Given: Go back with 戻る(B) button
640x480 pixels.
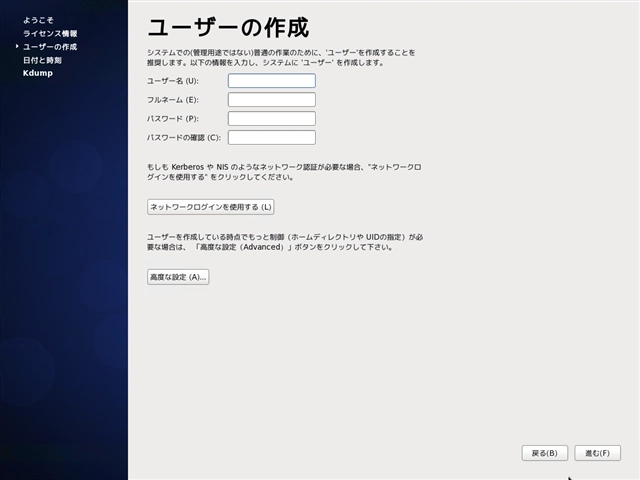Looking at the screenshot, I should 544,453.
